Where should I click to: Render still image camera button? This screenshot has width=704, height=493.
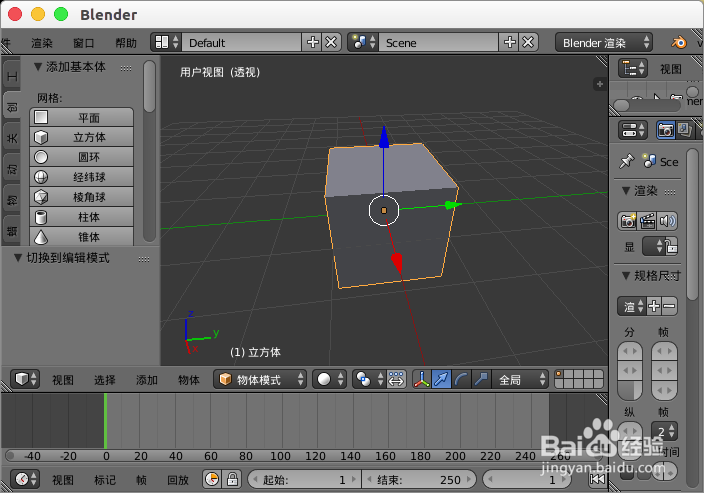point(628,221)
